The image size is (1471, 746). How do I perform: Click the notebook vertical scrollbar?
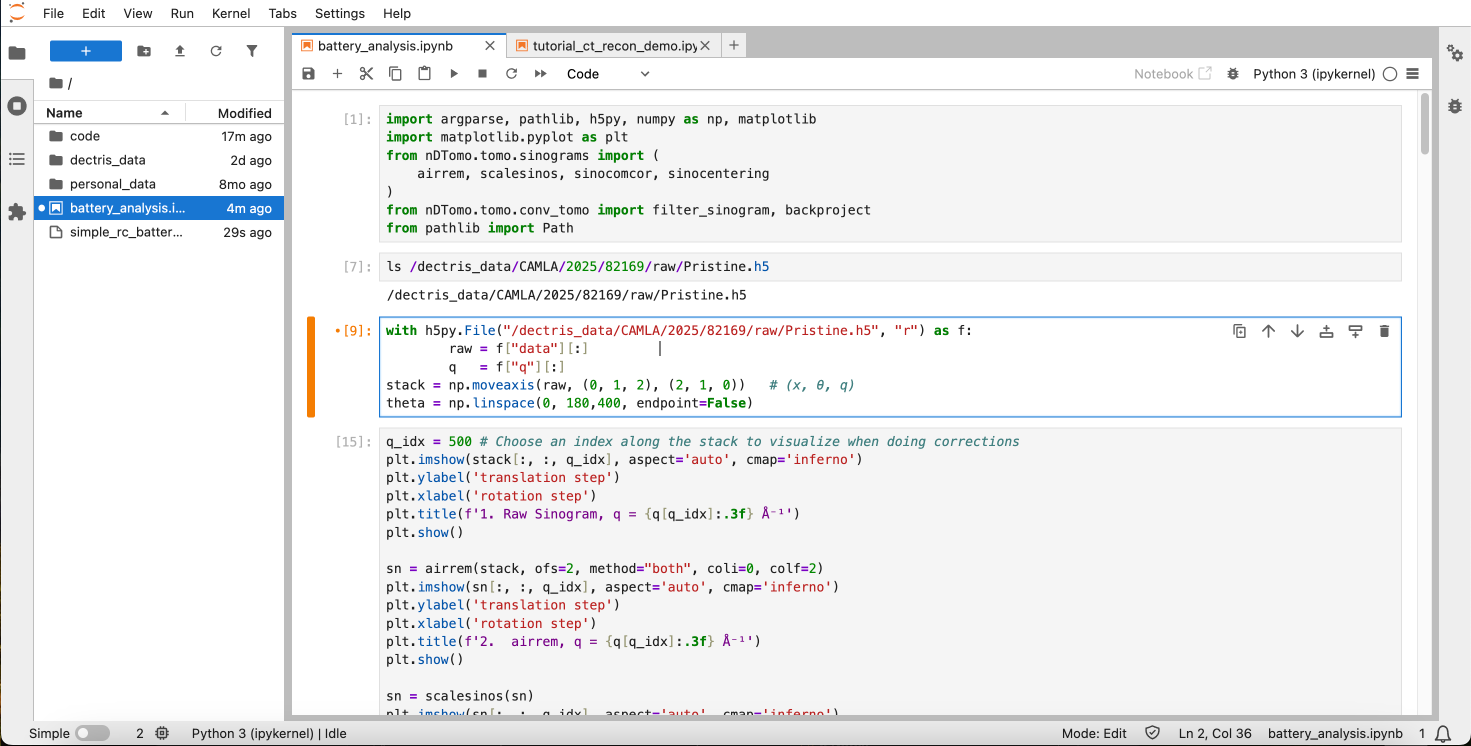(x=1424, y=125)
